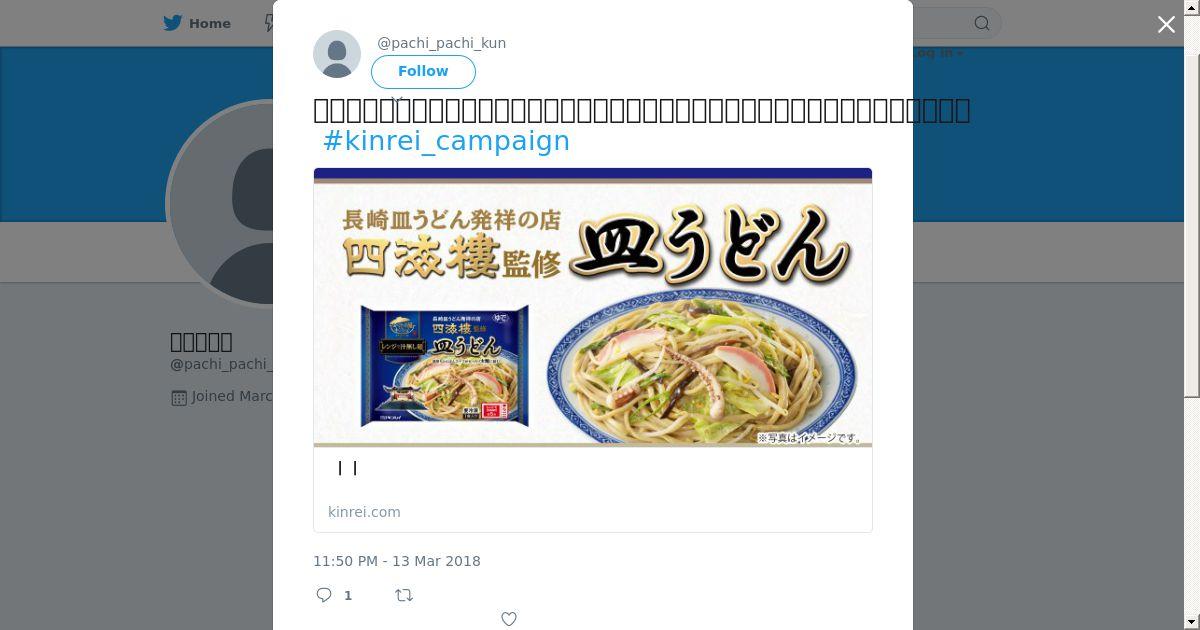Click the background profile handle @pachi_pachi
Image resolution: width=1200 pixels, height=630 pixels.
click(x=220, y=364)
